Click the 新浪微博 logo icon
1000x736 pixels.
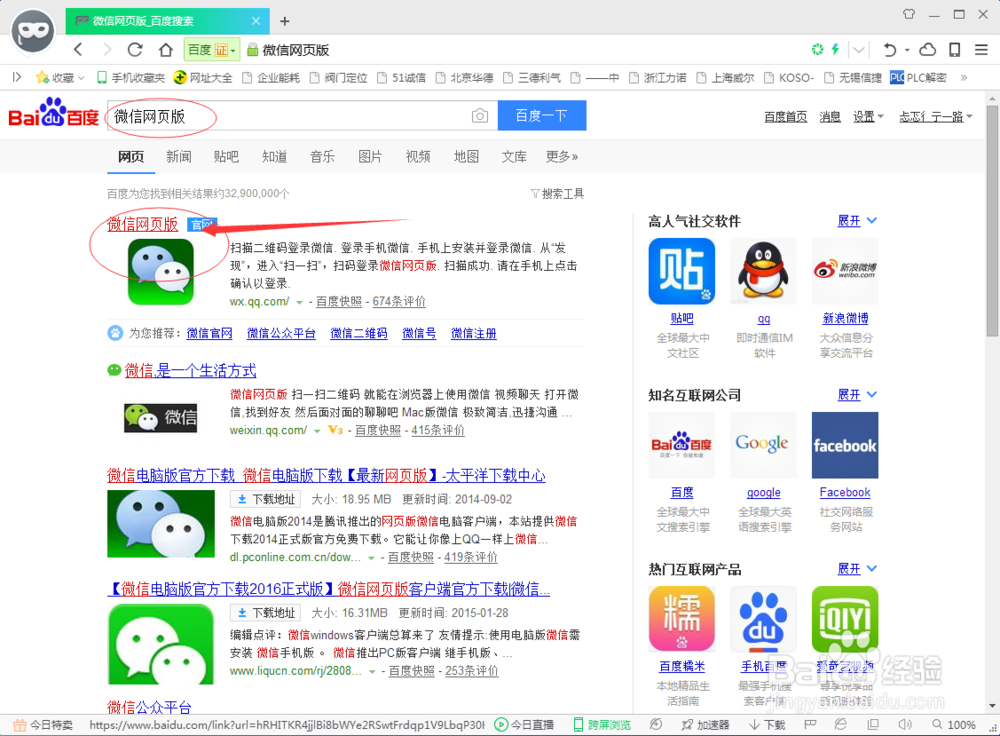pyautogui.click(x=845, y=271)
